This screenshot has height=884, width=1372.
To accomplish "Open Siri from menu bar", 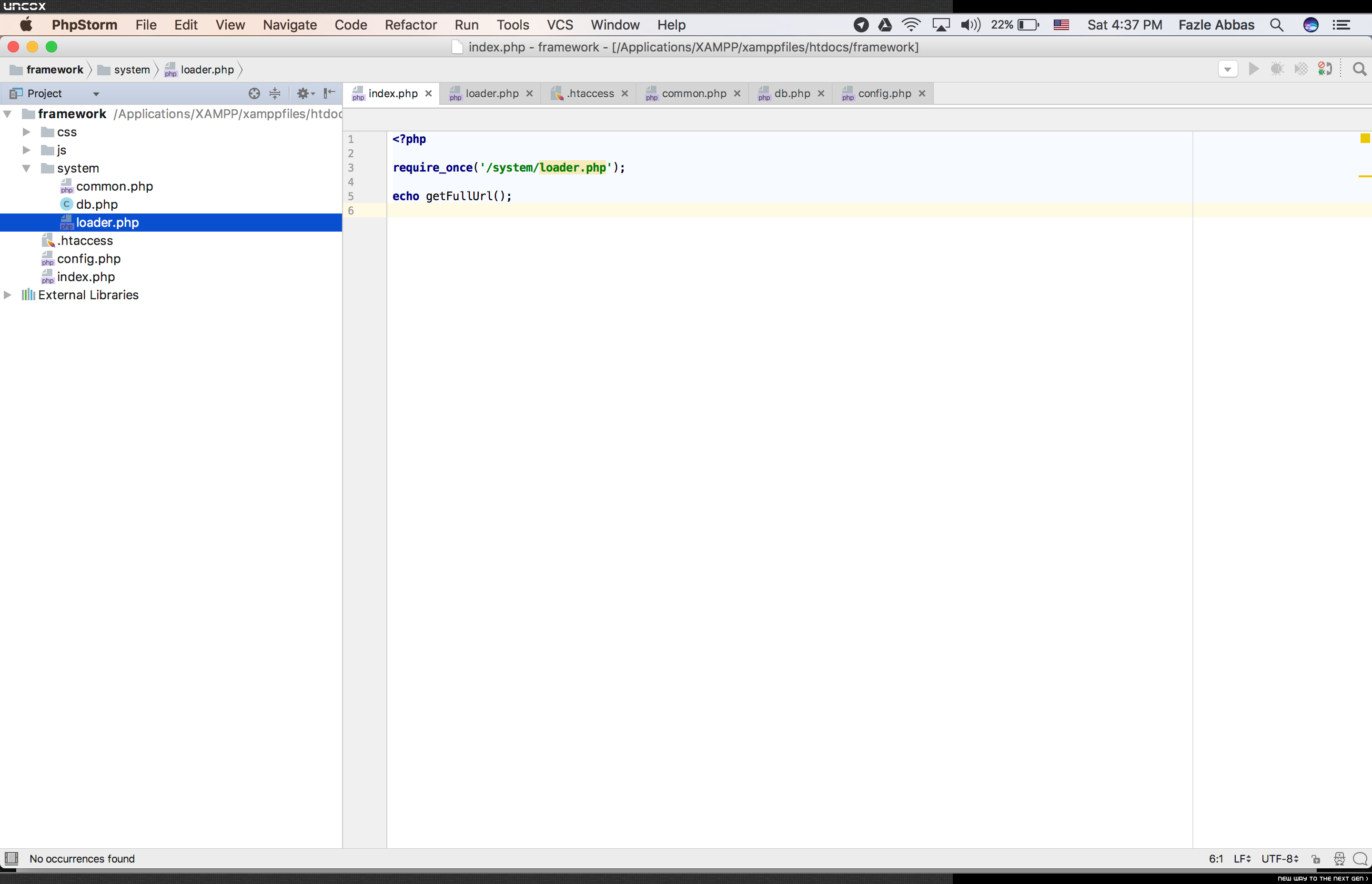I will pyautogui.click(x=1311, y=25).
